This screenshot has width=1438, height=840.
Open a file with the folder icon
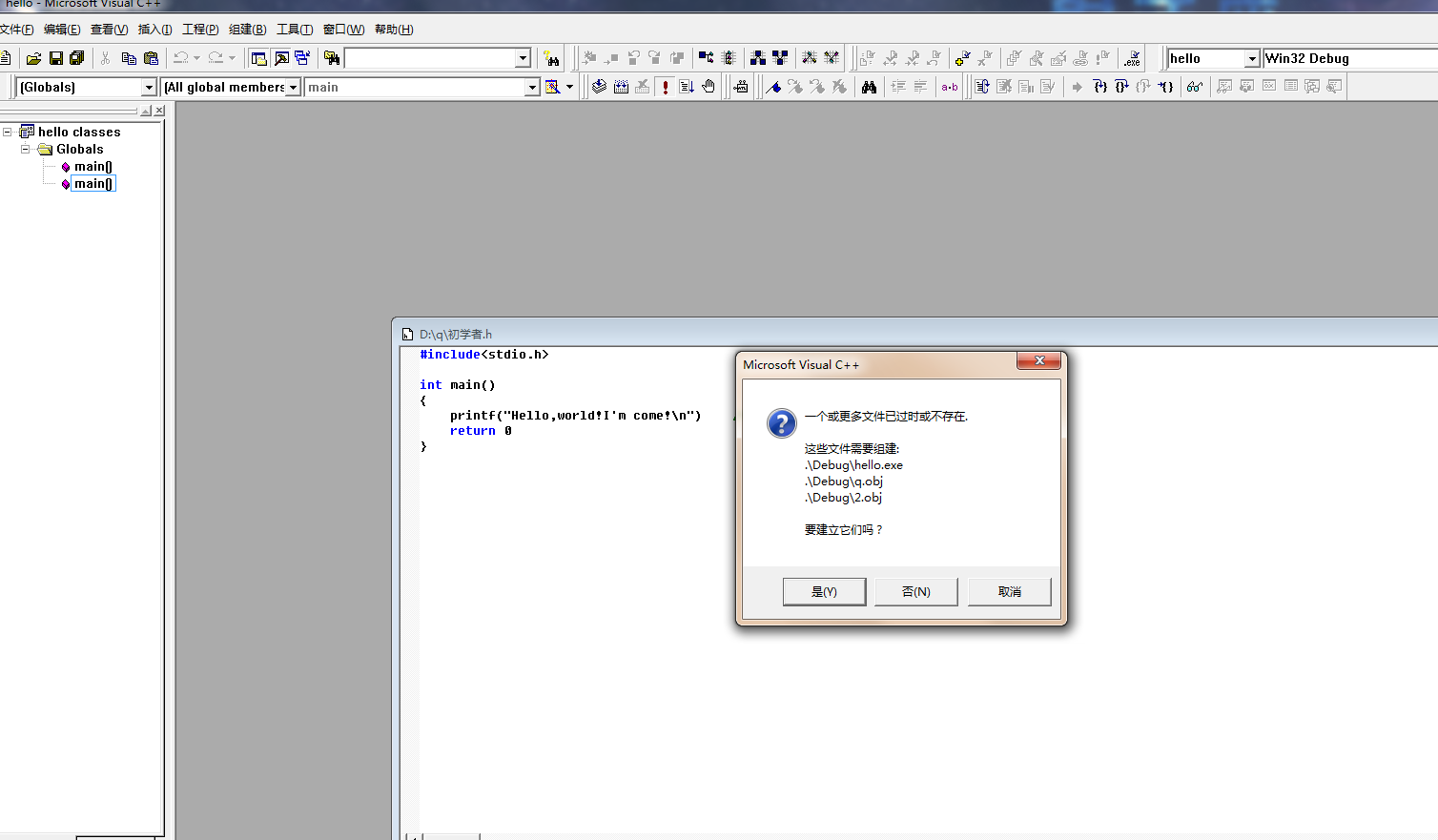(33, 58)
